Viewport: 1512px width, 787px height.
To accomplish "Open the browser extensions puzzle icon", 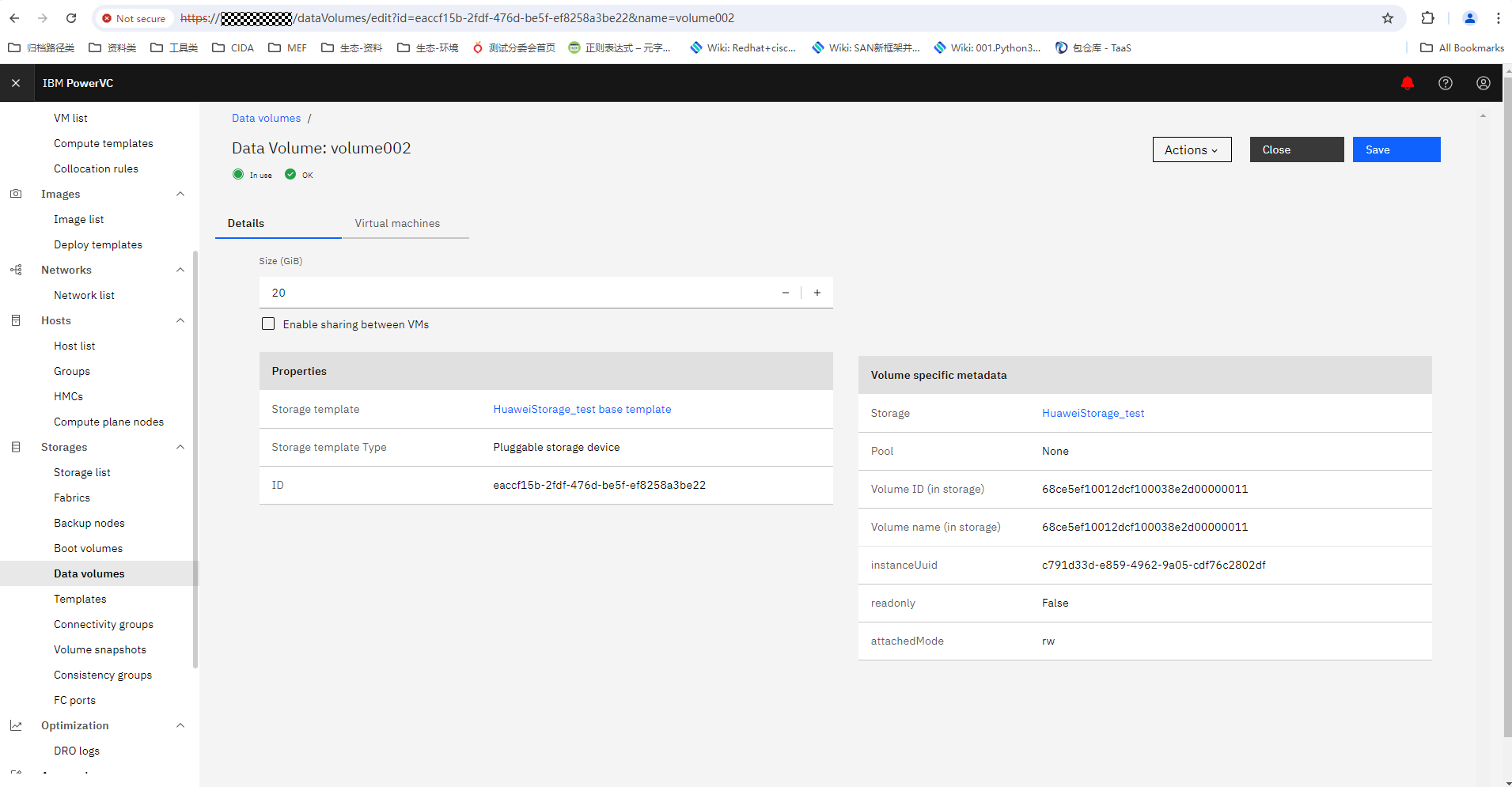I will pos(1427,18).
